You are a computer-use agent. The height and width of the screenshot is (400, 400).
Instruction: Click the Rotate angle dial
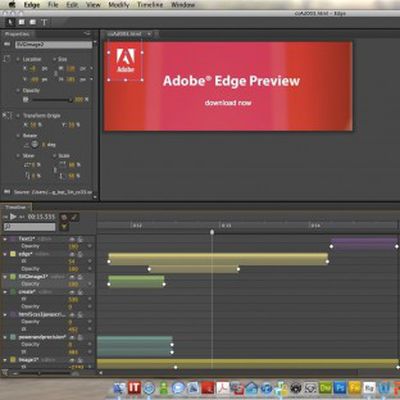35,144
